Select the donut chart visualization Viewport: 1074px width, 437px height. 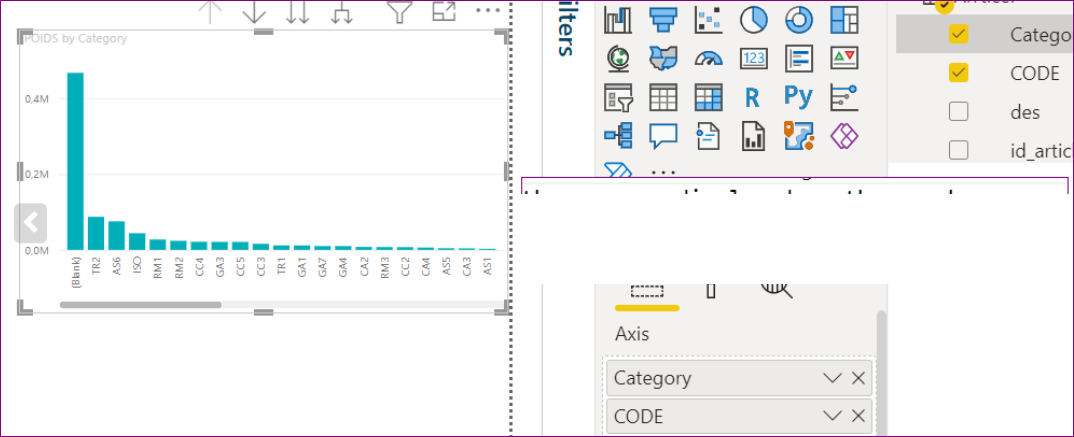tap(798, 20)
